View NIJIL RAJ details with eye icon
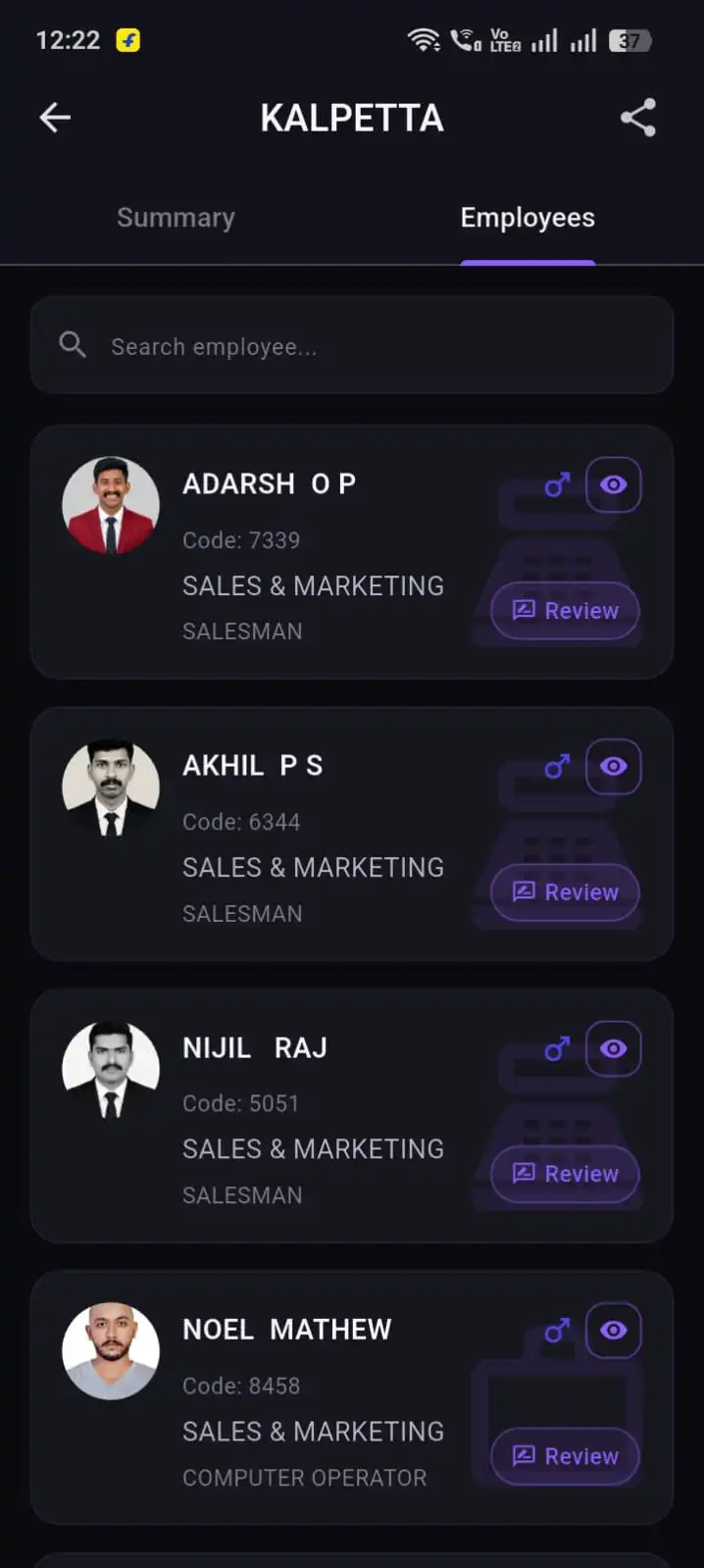 point(614,1048)
